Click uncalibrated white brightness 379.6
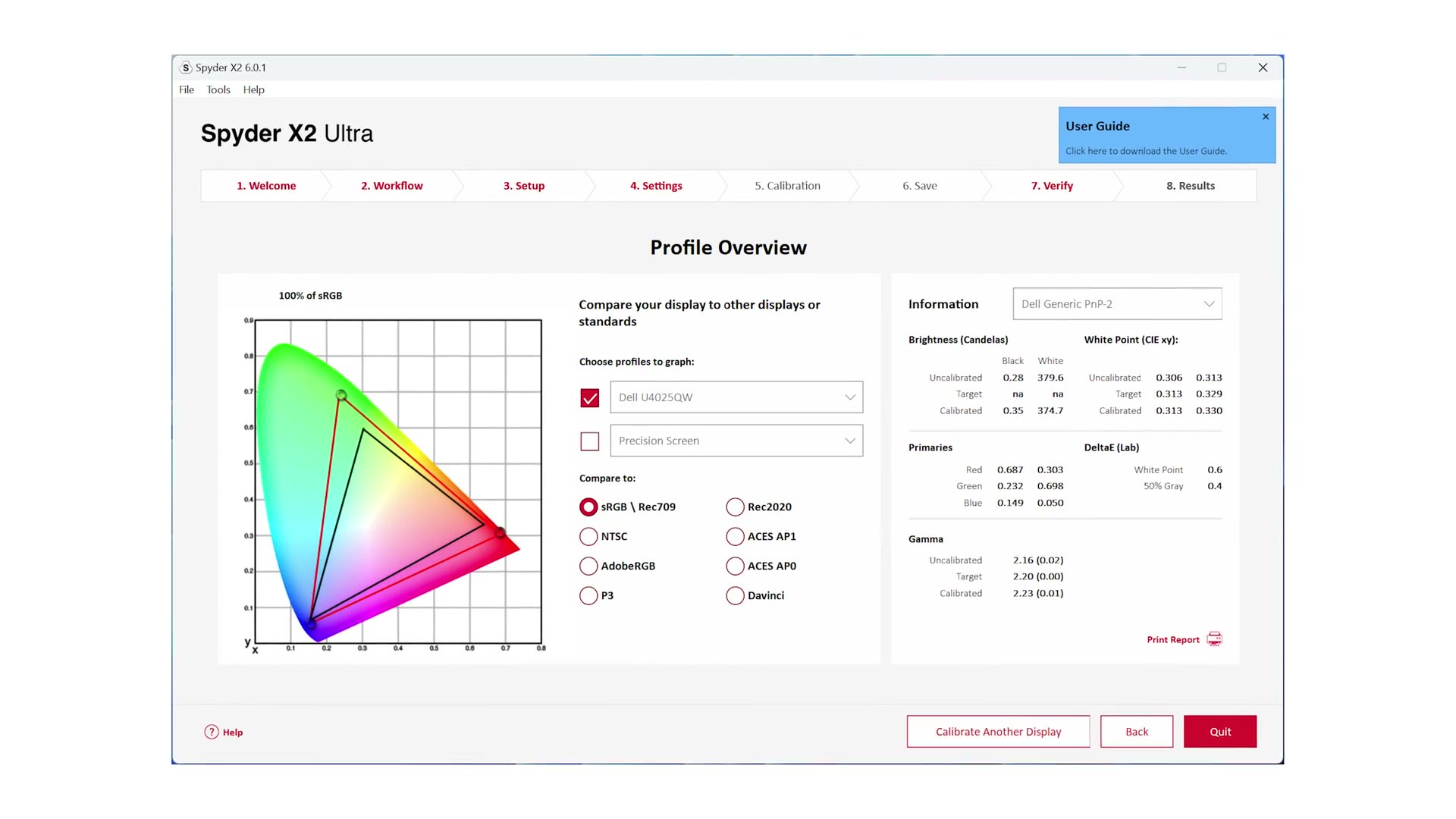This screenshot has width=1456, height=819. point(1050,378)
